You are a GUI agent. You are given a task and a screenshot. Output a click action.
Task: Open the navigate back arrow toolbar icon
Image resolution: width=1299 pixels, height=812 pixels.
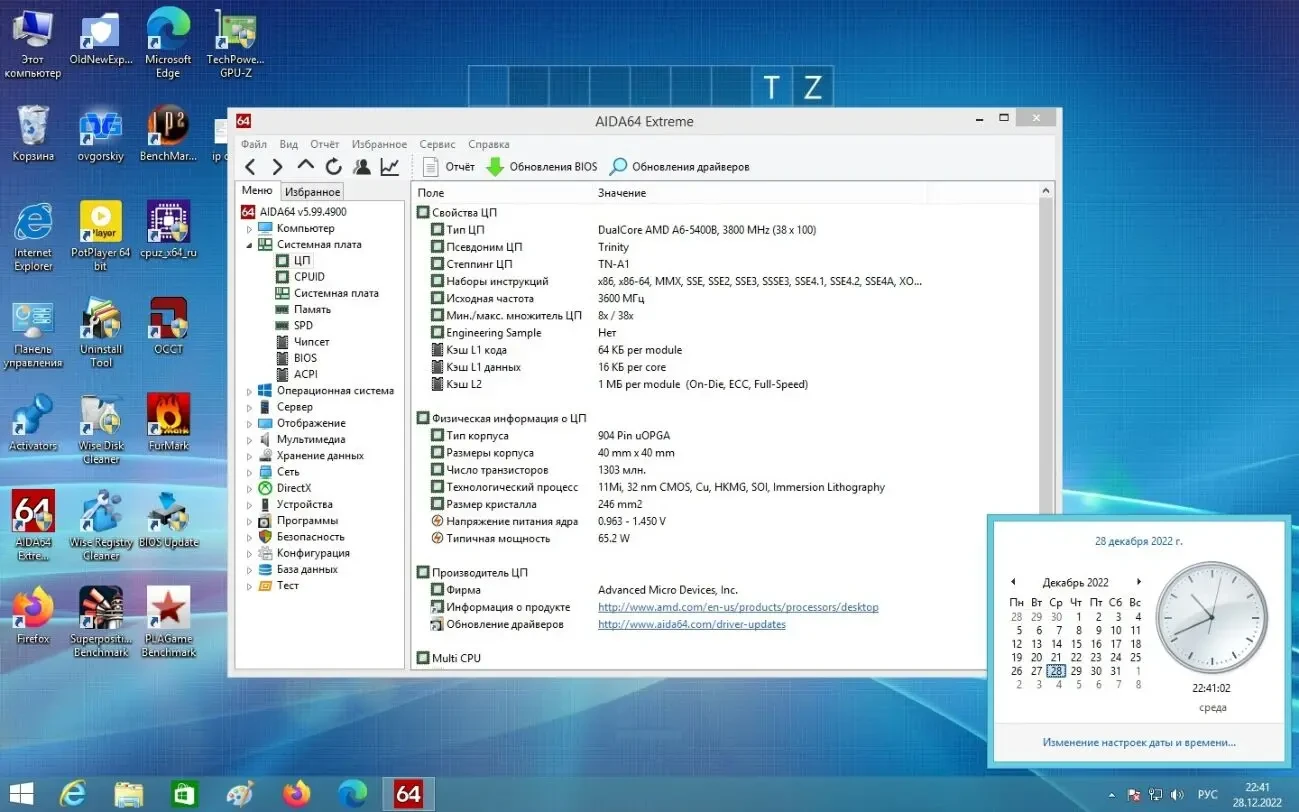[249, 166]
